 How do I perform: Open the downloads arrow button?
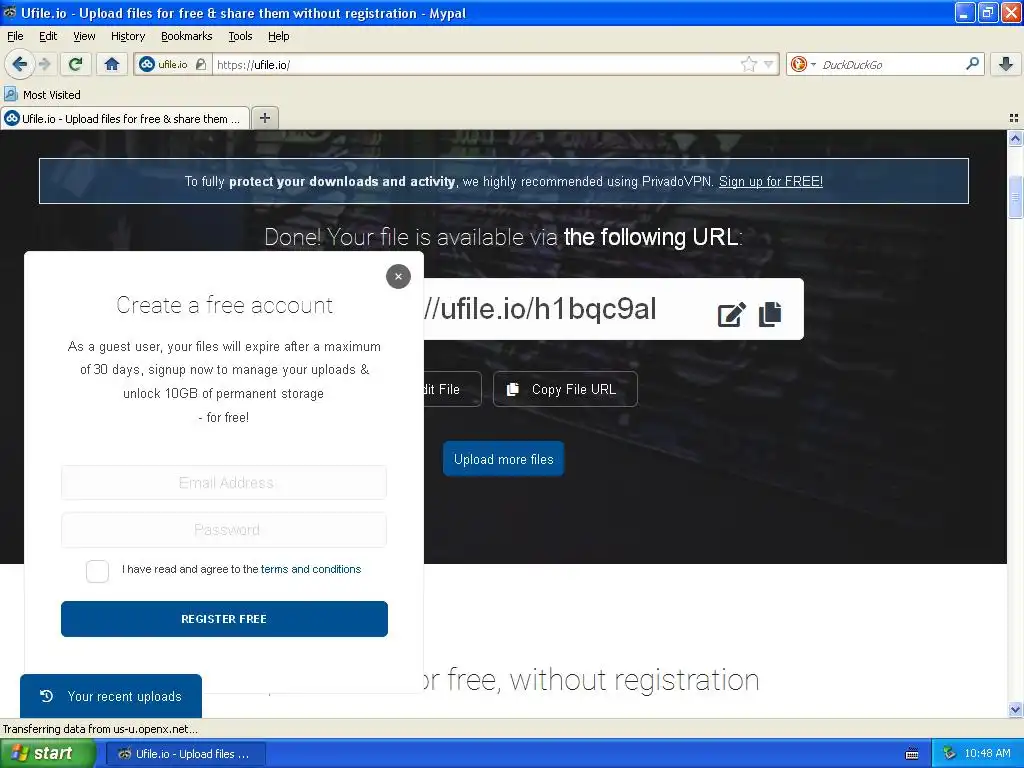[x=1006, y=64]
